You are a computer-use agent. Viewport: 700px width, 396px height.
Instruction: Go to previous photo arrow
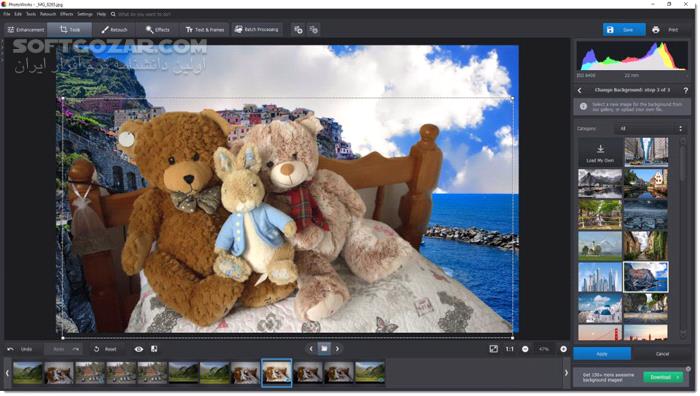[x=311, y=349]
